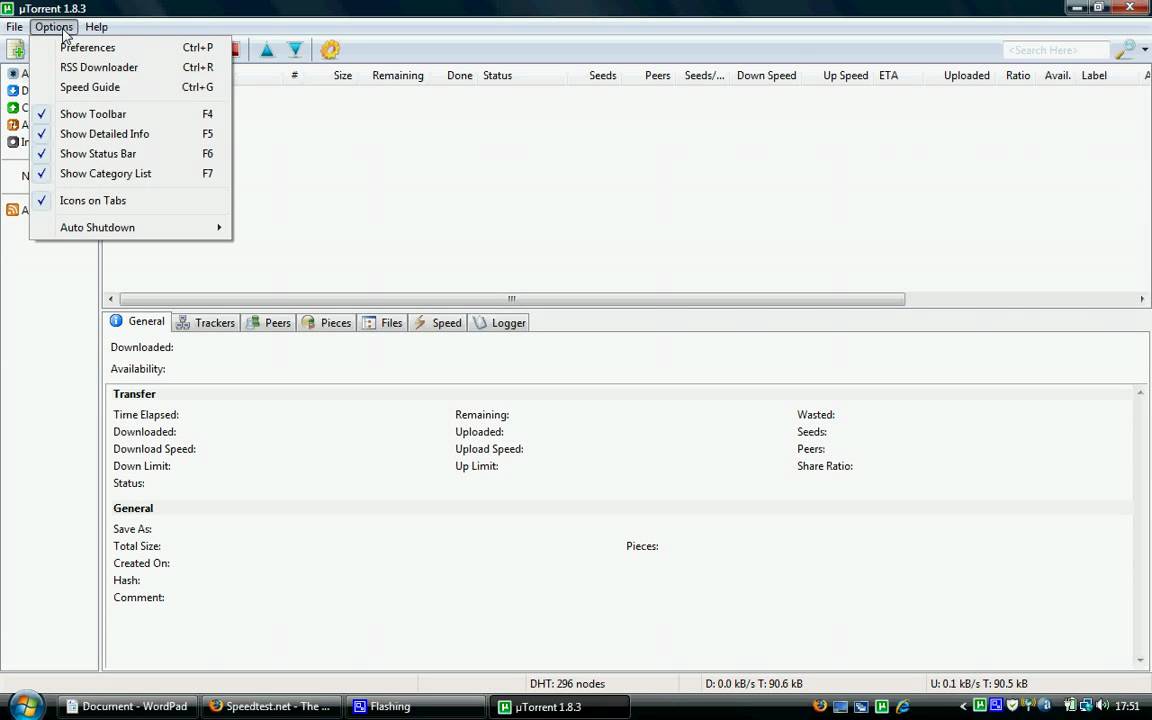Screen dimensions: 1152x720
Task: Show hidden tray icons arrow
Action: tap(963, 707)
